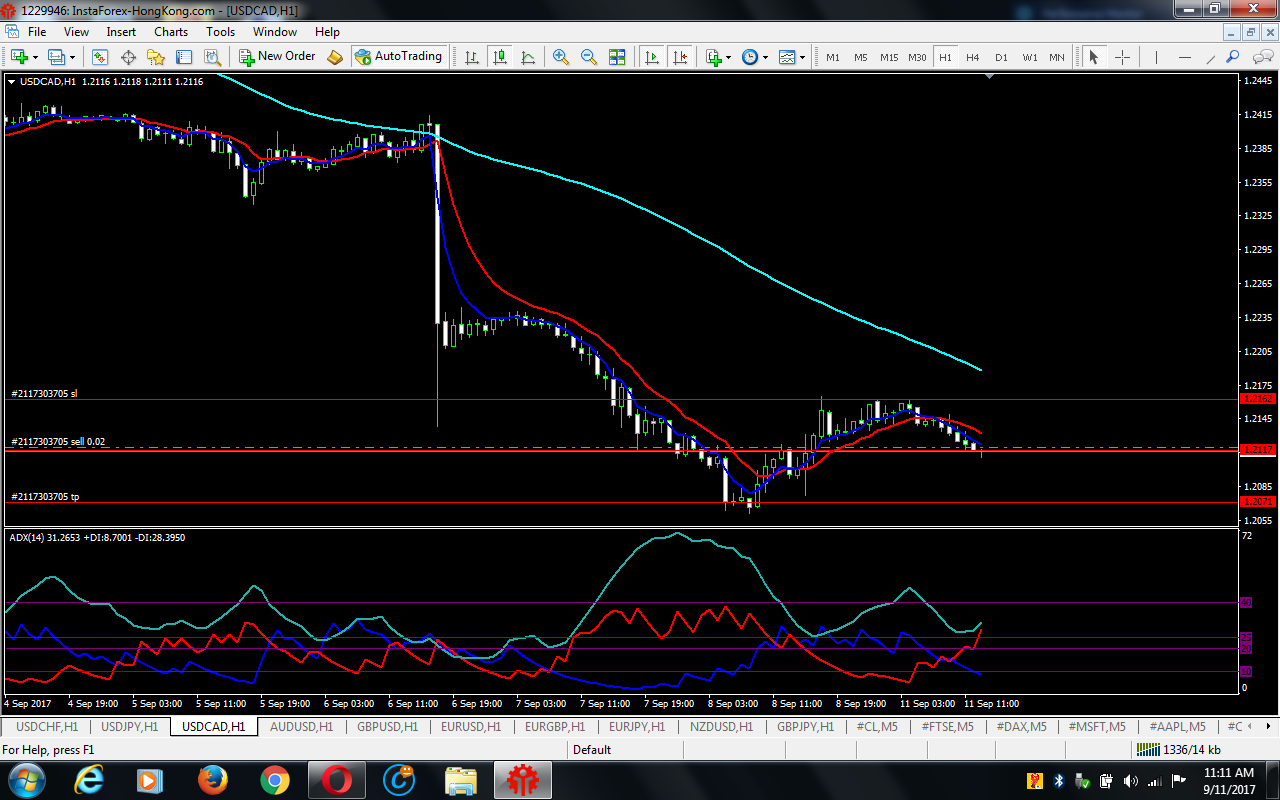
Task: Switch to the M15 timeframe
Action: point(889,57)
